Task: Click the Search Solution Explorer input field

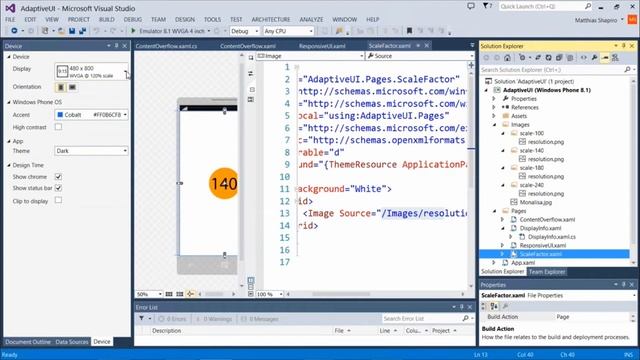Action: [x=551, y=70]
